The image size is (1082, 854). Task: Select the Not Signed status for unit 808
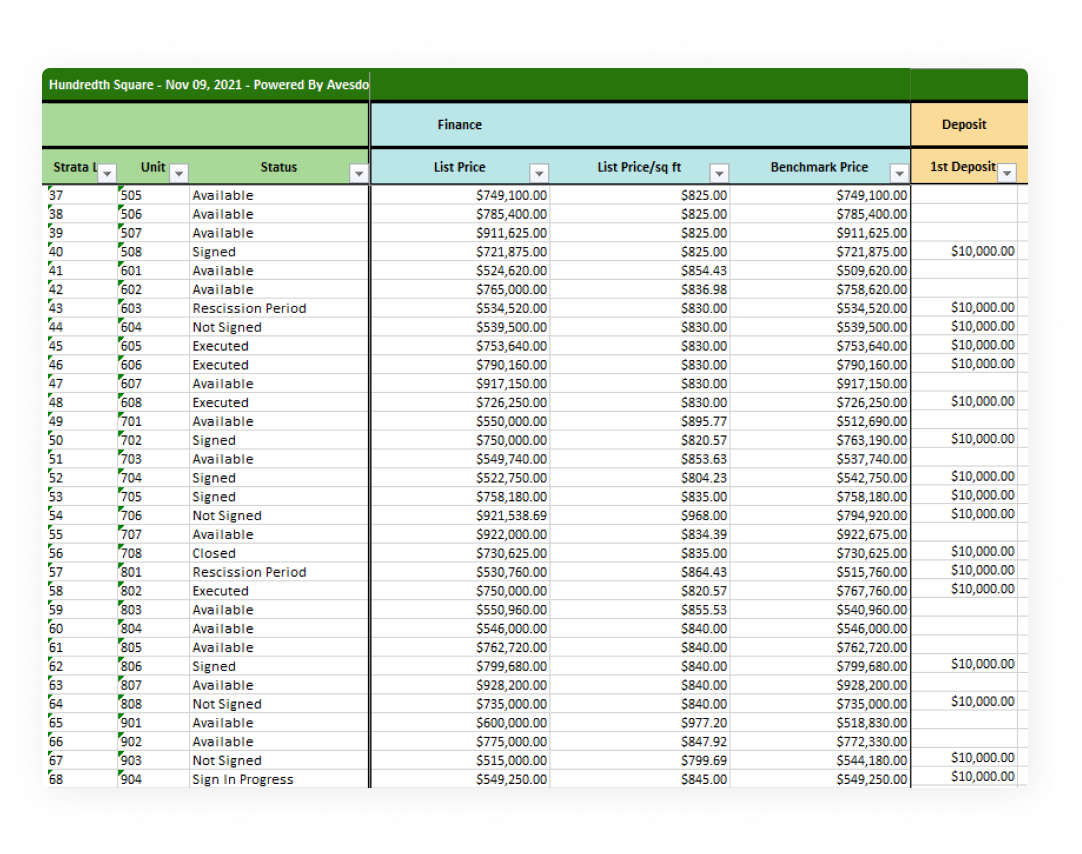(279, 704)
